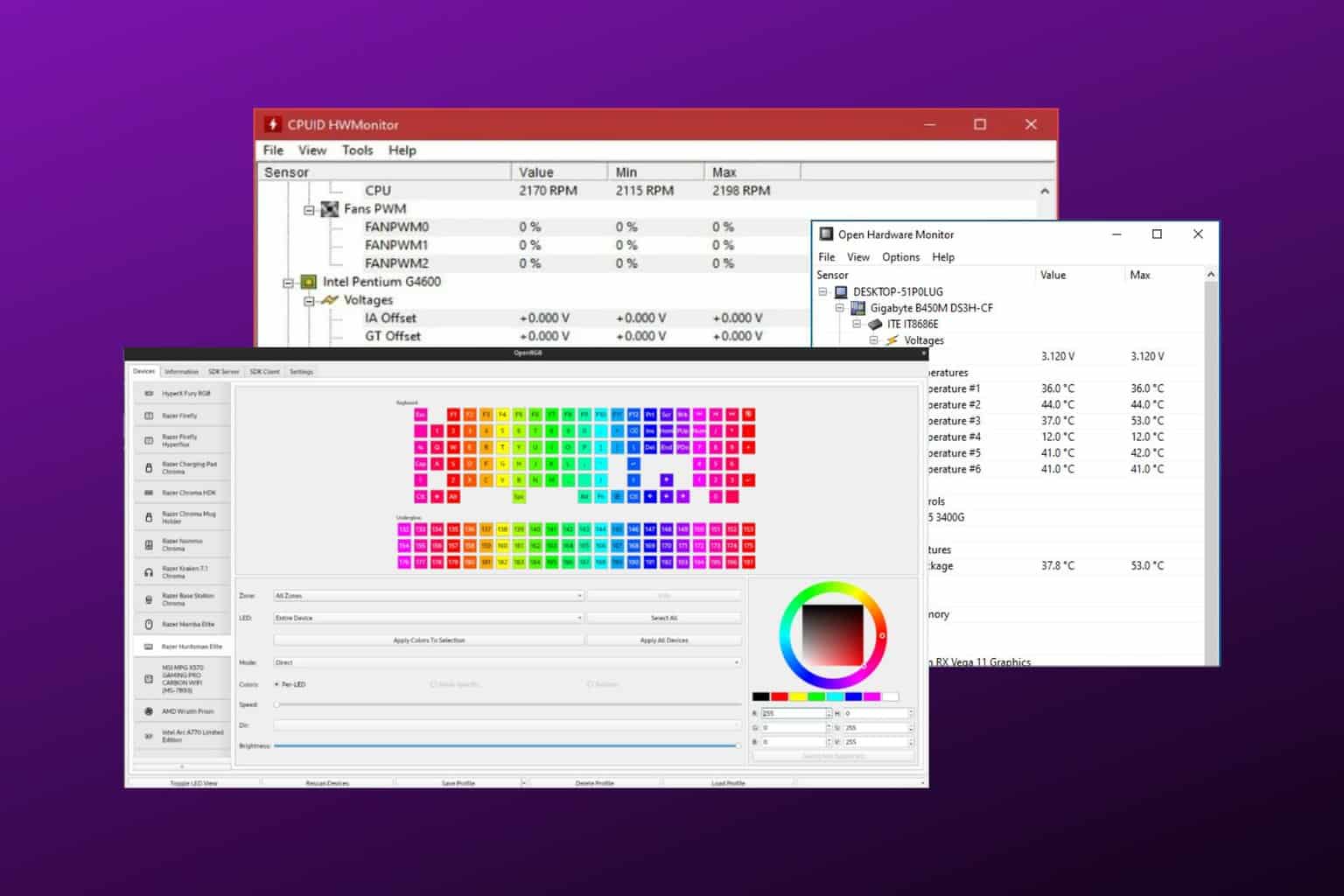This screenshot has height=896, width=1344.
Task: Click the Intel Pentium G4600 chip icon
Action: [x=309, y=282]
